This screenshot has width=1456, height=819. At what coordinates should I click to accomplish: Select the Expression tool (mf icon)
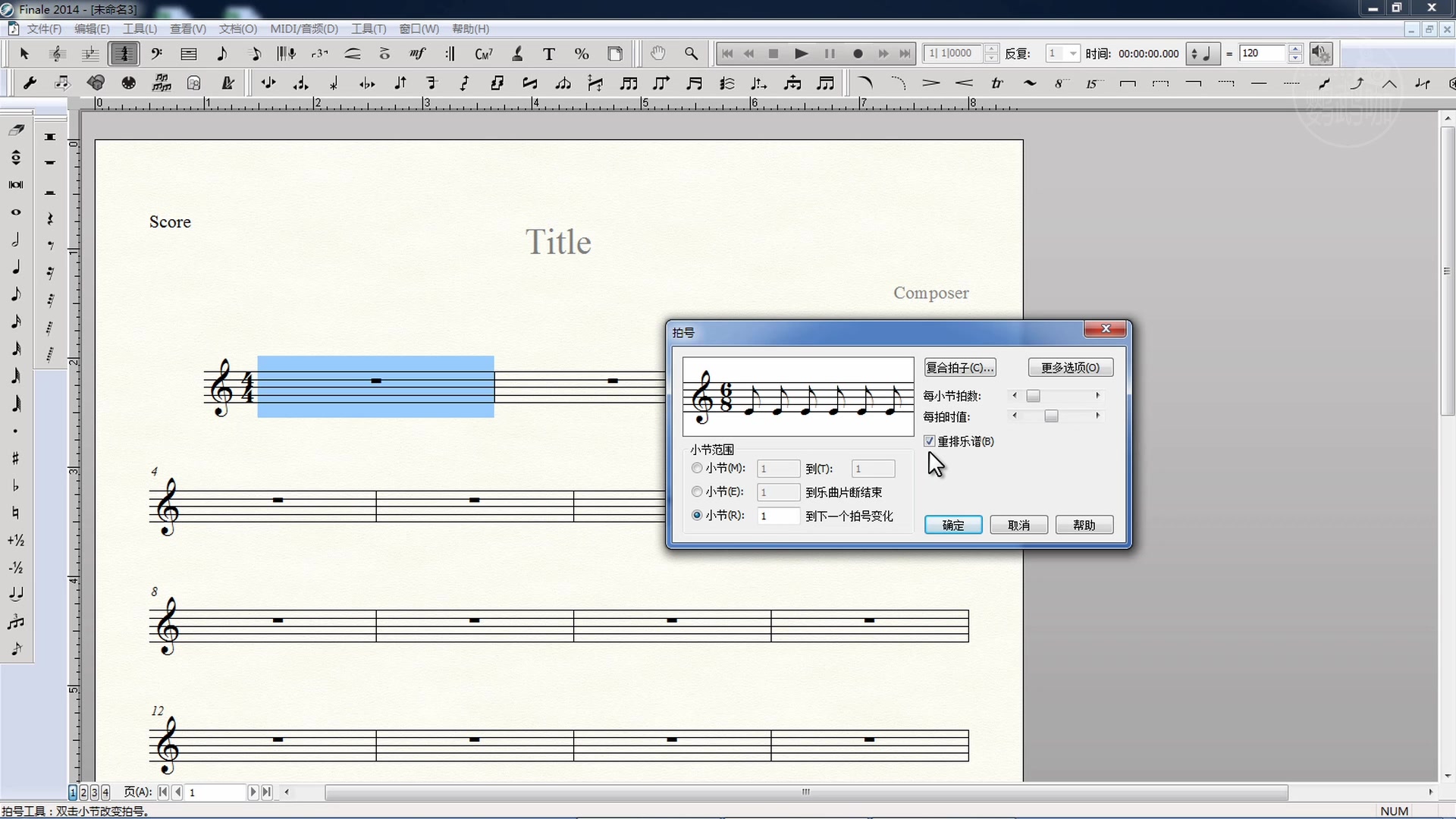click(417, 54)
